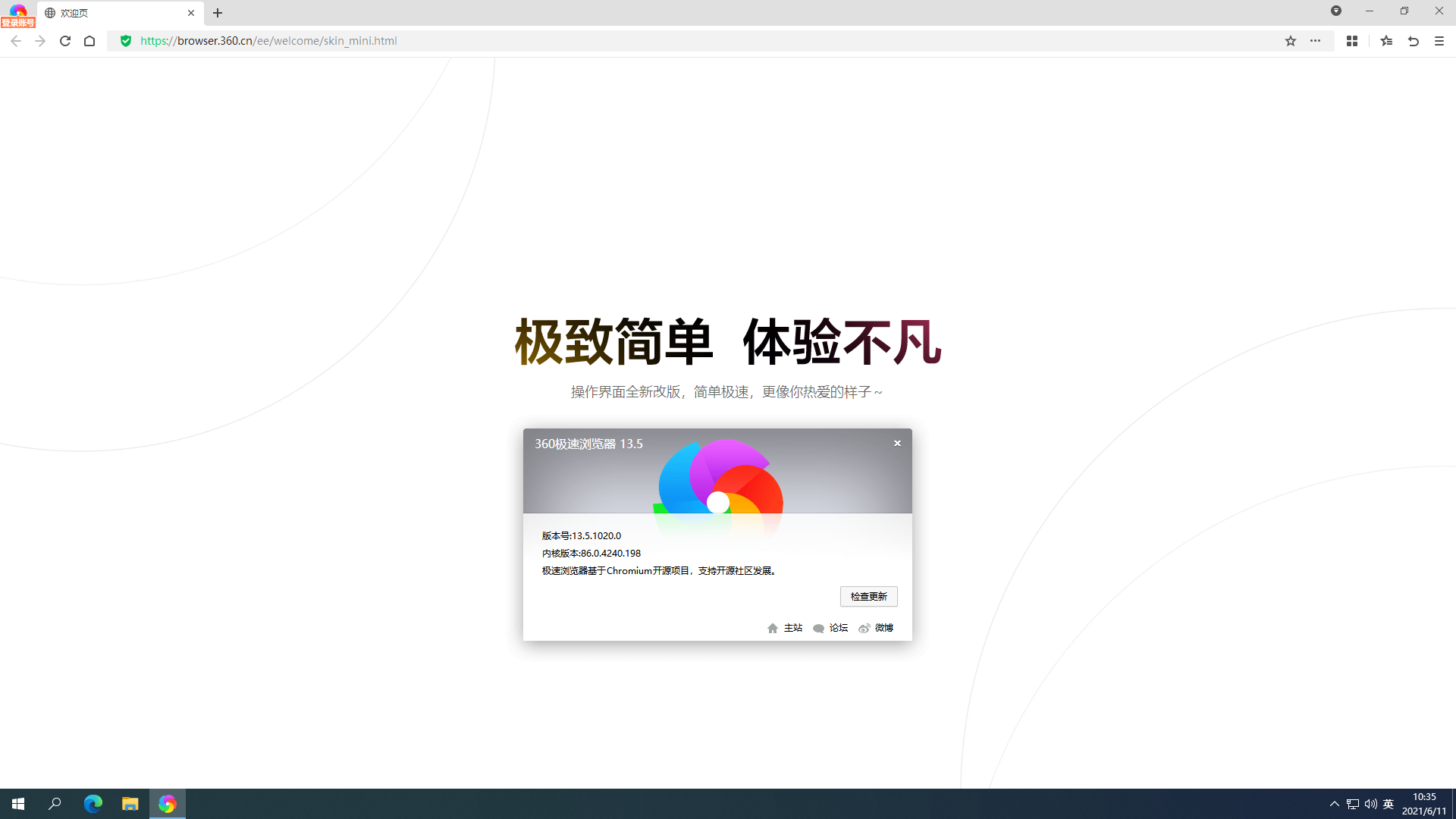
Task: Click inside the address bar
Action: pyautogui.click(x=455, y=41)
